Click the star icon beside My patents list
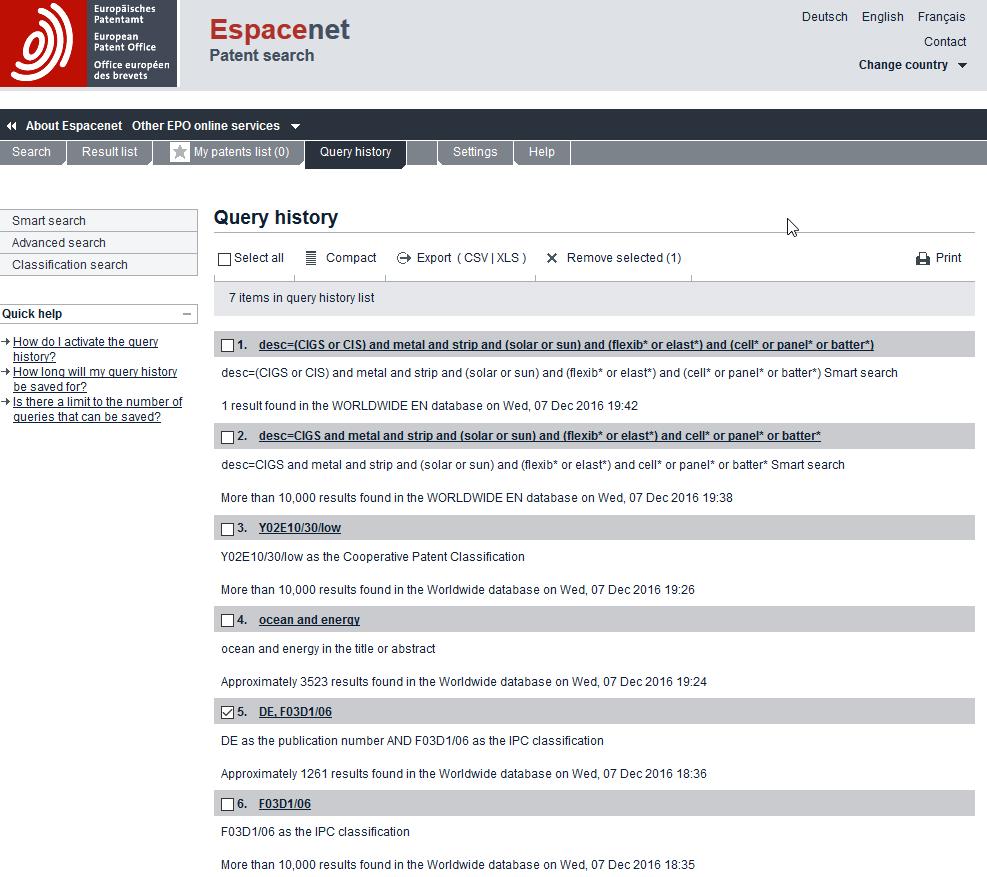The width and height of the screenshot is (987, 877). point(179,152)
